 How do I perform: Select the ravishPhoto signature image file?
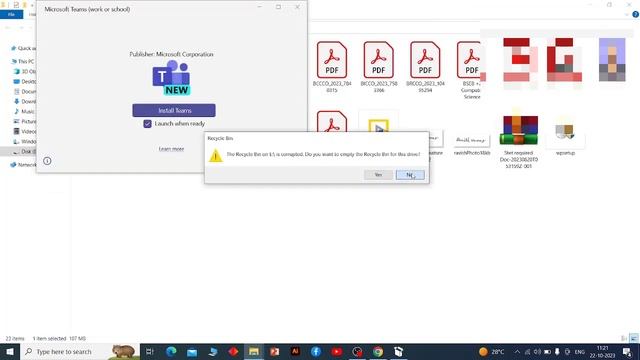click(472, 144)
